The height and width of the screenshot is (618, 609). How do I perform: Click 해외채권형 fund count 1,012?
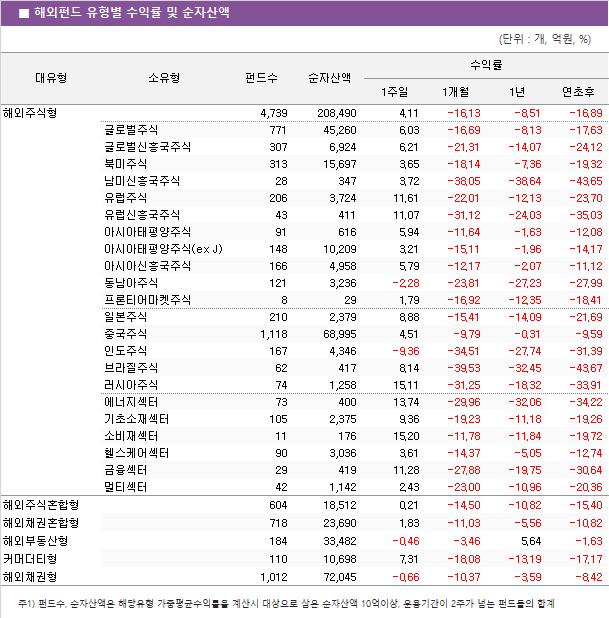click(274, 578)
